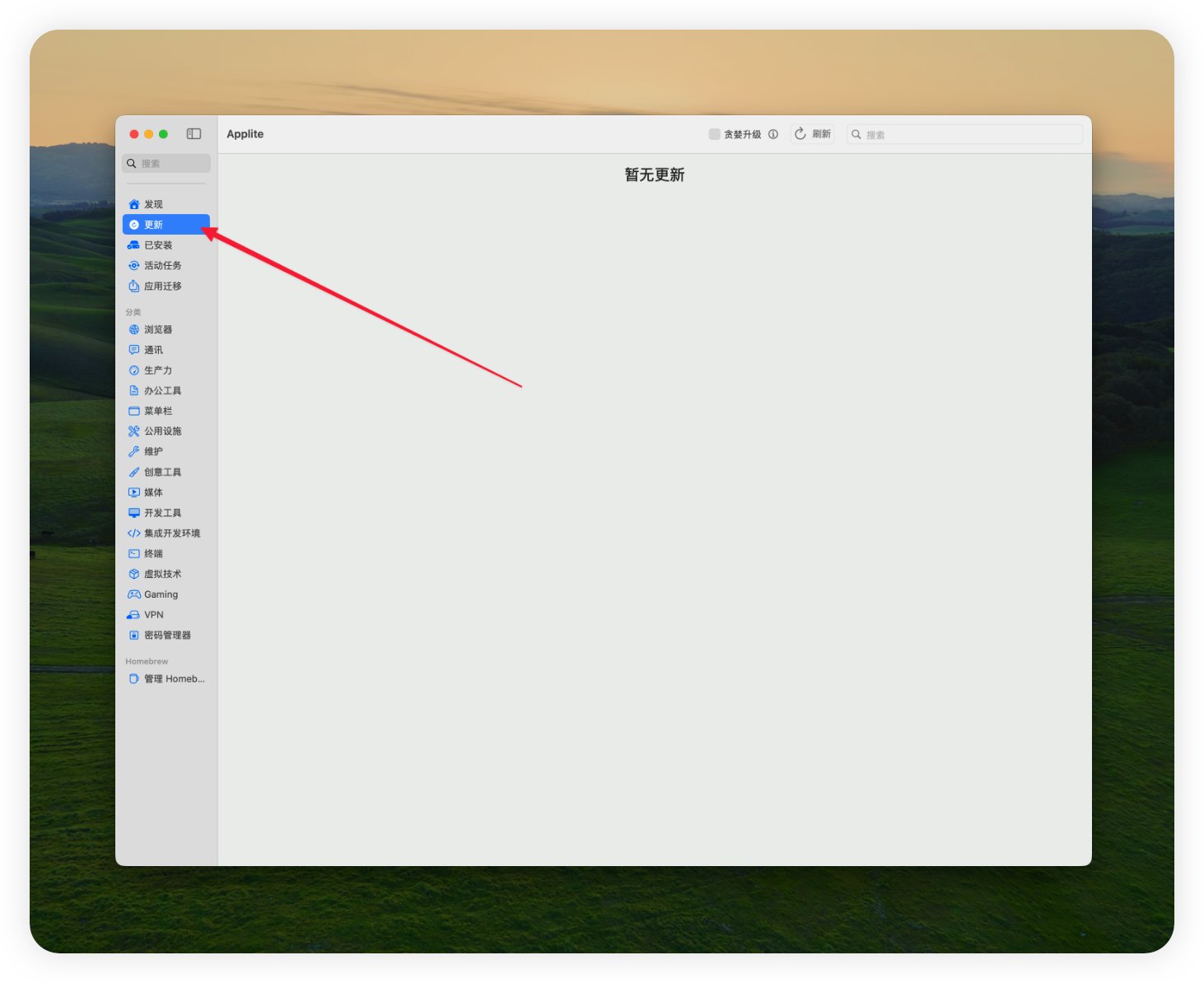Select the 浏览器 category globe icon
This screenshot has width=1204, height=983.
coord(134,329)
